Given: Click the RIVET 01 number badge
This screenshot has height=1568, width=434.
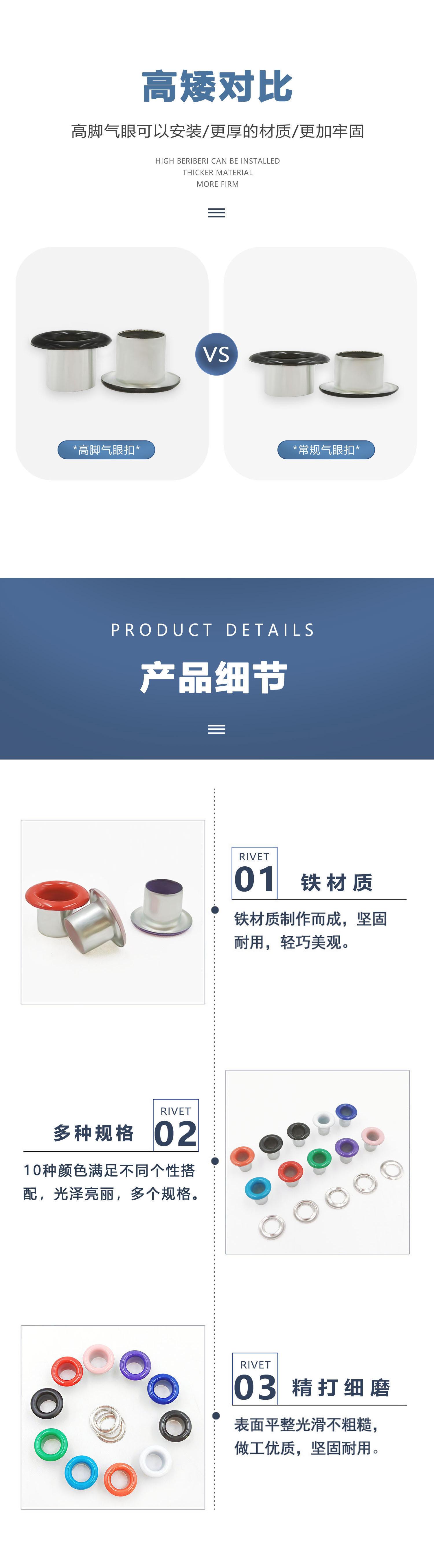Looking at the screenshot, I should [x=254, y=873].
